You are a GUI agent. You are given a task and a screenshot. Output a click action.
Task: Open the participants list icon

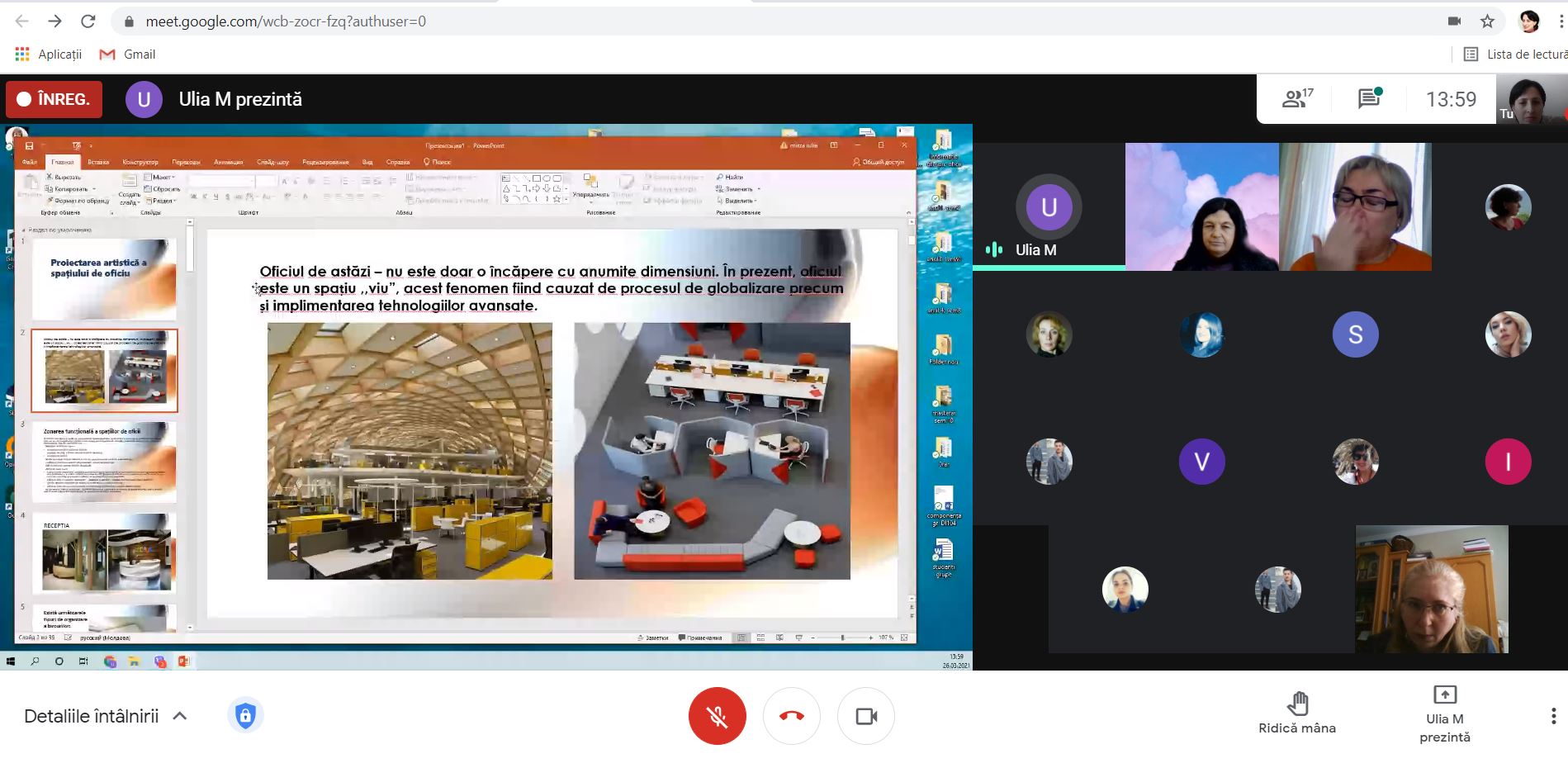click(1297, 99)
